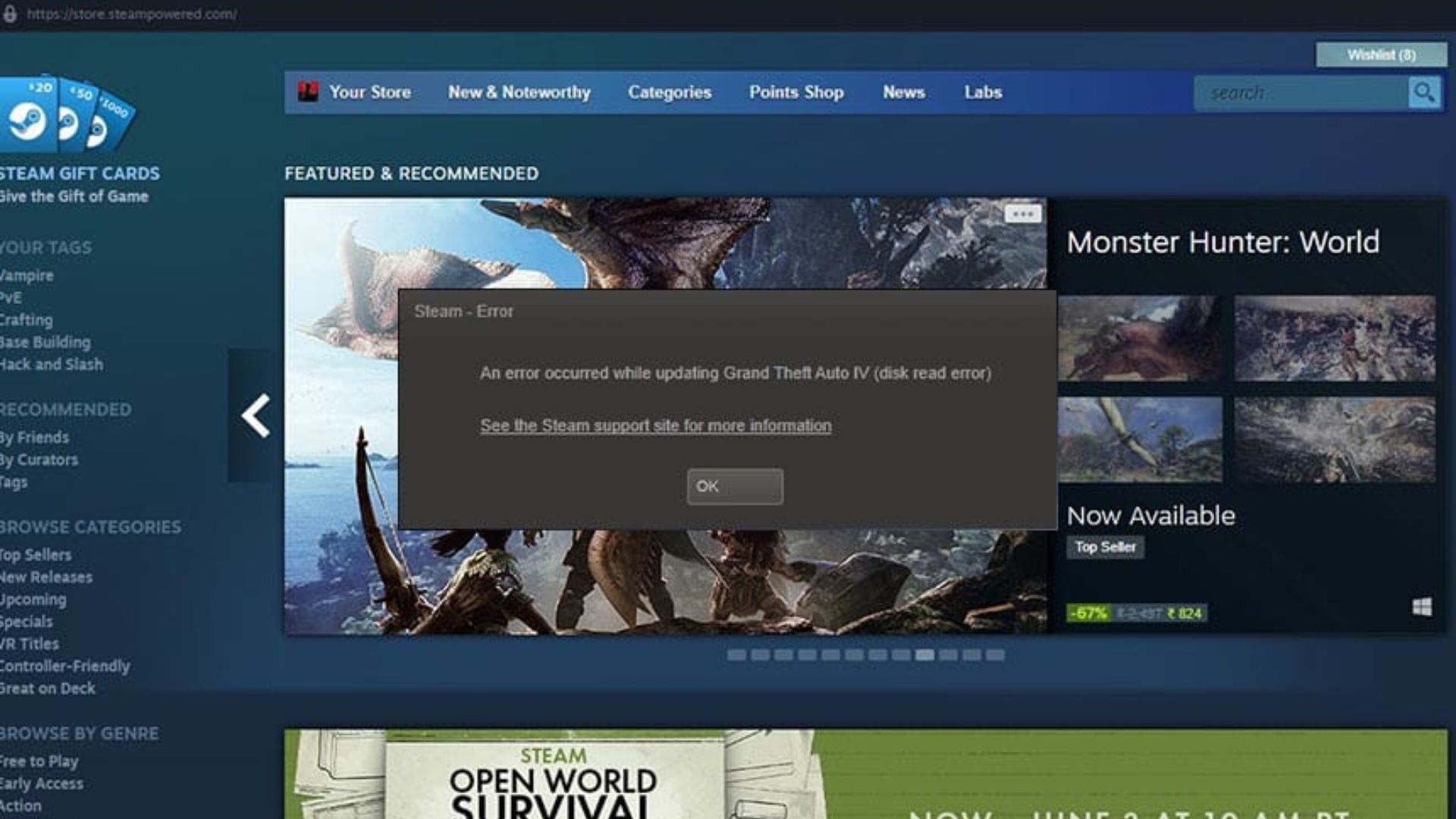Open the three-dots menu on featured image
This screenshot has width=1456, height=819.
(x=1022, y=214)
